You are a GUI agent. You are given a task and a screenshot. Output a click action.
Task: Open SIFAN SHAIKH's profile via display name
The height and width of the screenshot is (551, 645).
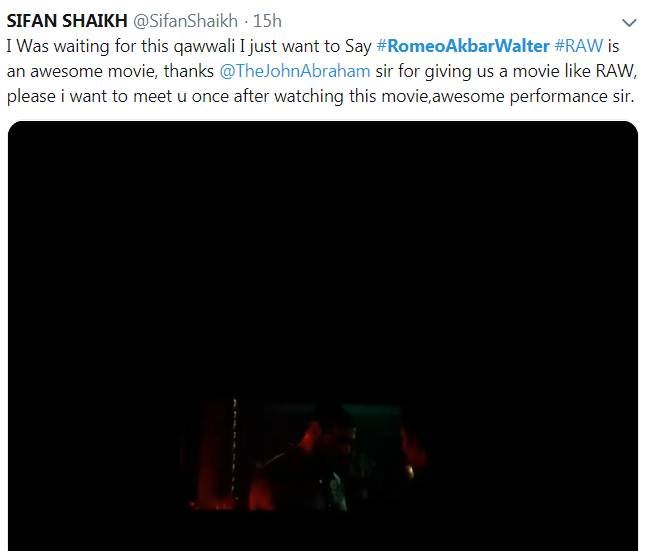(x=67, y=21)
